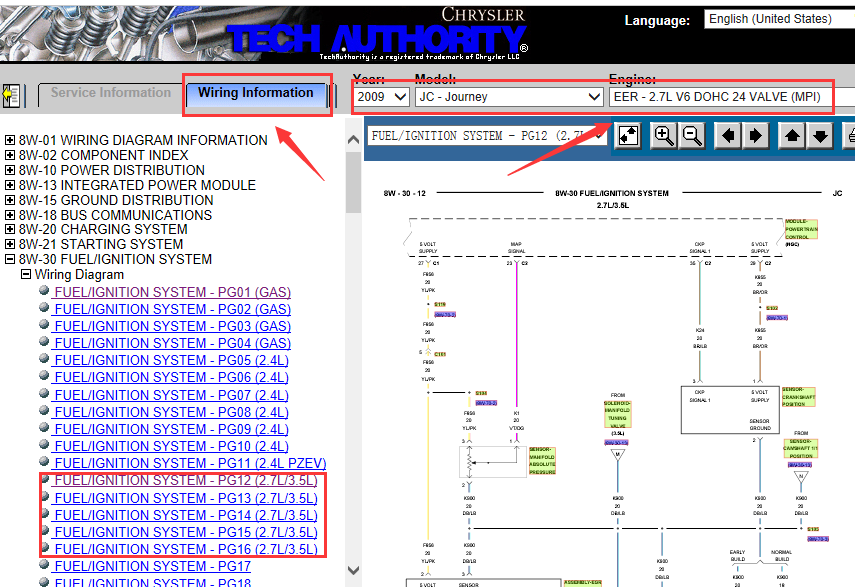This screenshot has width=855, height=587.
Task: Pan diagram up with up arrow
Action: coord(792,135)
